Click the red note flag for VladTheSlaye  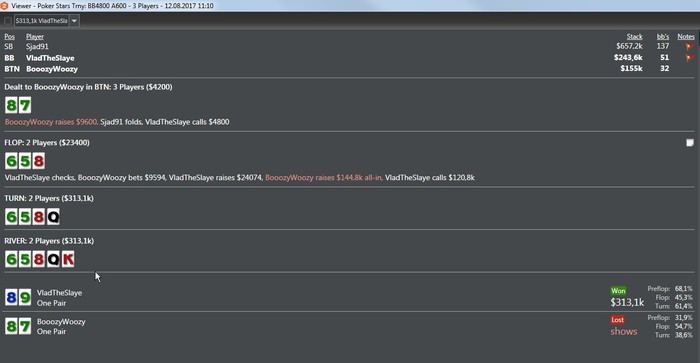689,58
